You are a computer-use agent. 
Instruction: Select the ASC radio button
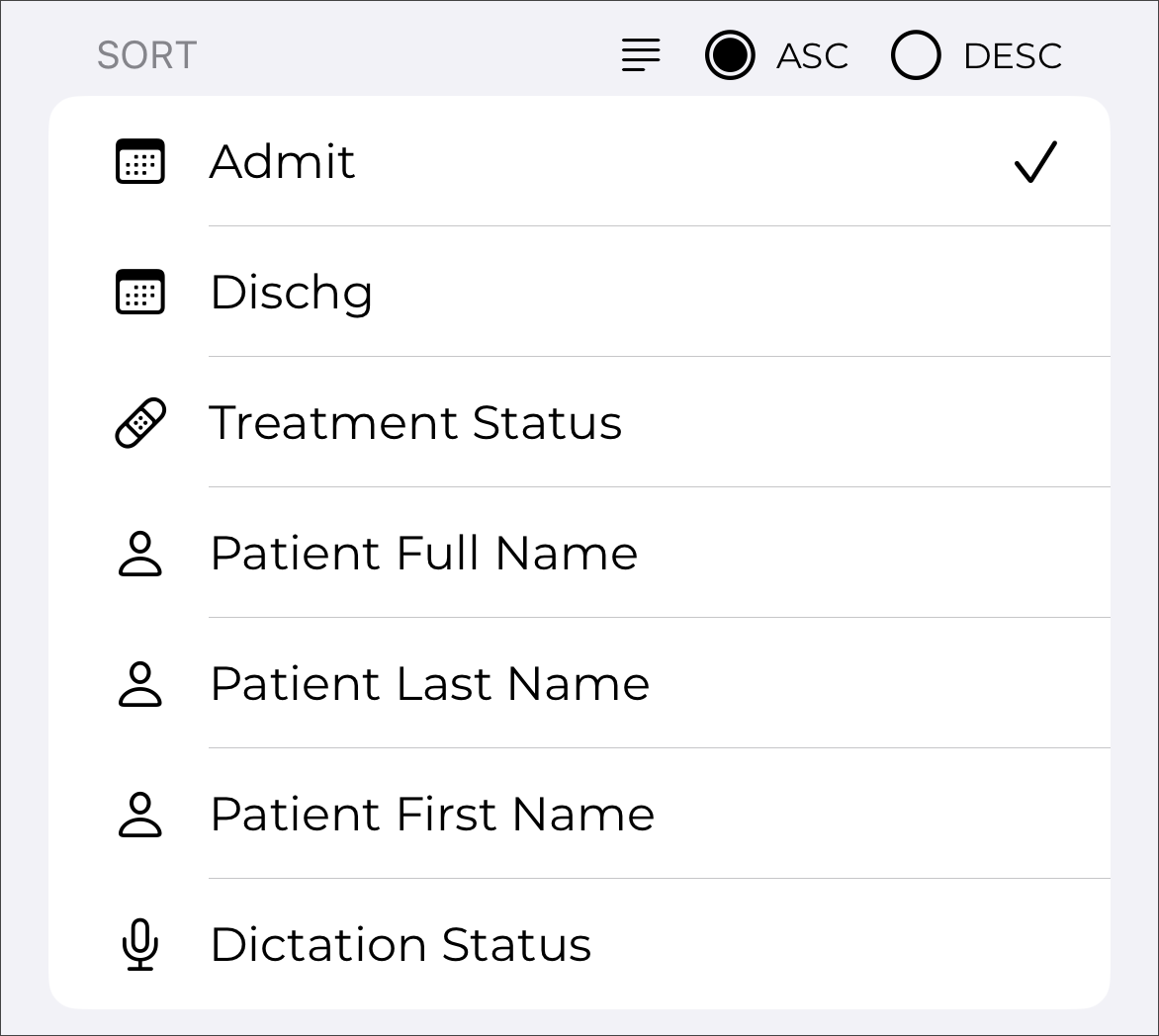pos(730,55)
